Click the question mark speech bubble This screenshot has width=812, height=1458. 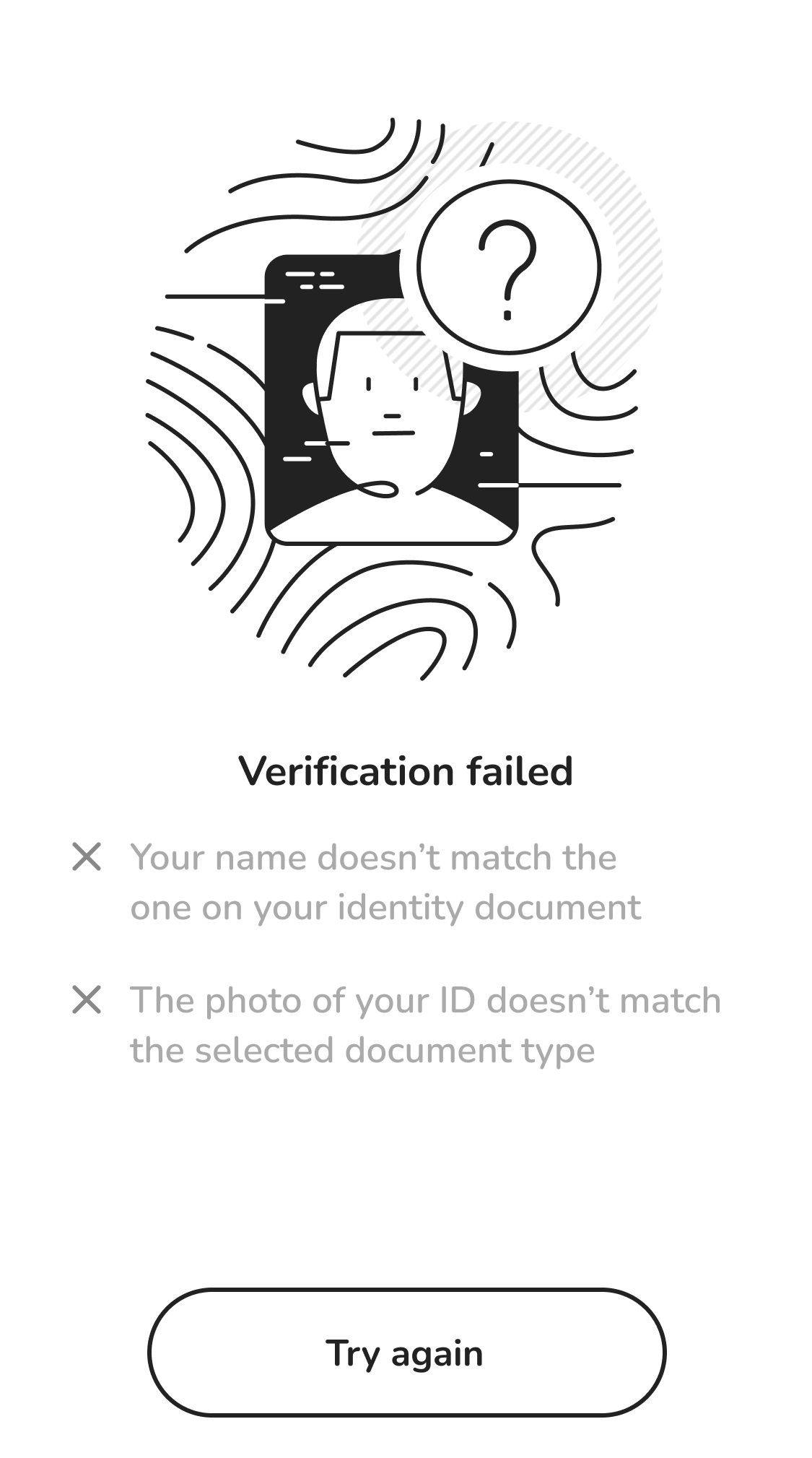click(508, 267)
